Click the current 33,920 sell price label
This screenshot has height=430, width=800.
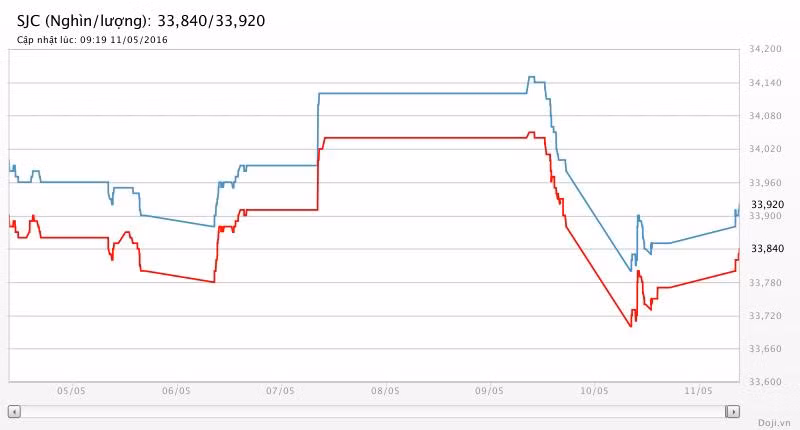[767, 205]
